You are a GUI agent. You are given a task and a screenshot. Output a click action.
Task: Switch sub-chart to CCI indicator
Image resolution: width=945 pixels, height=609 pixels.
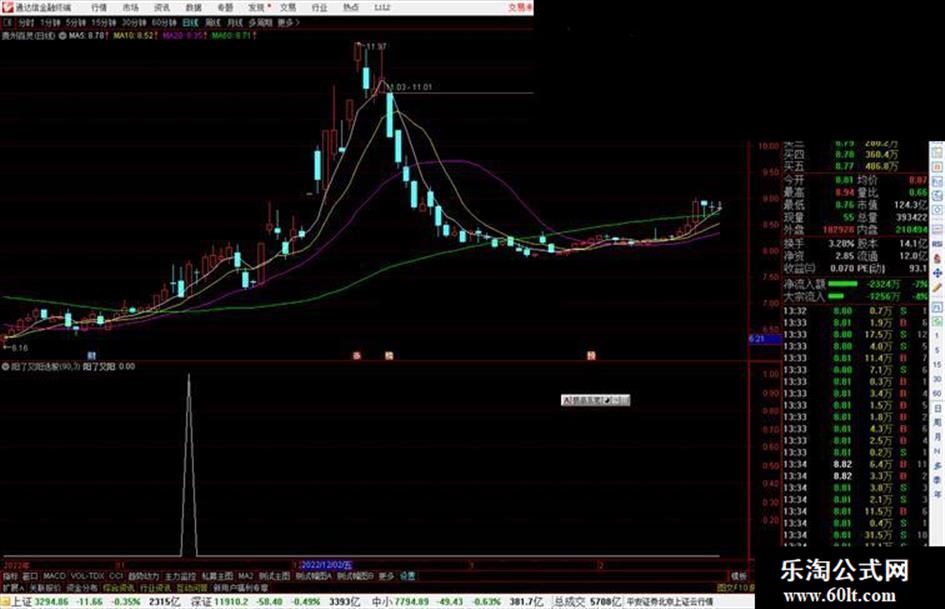[x=116, y=576]
